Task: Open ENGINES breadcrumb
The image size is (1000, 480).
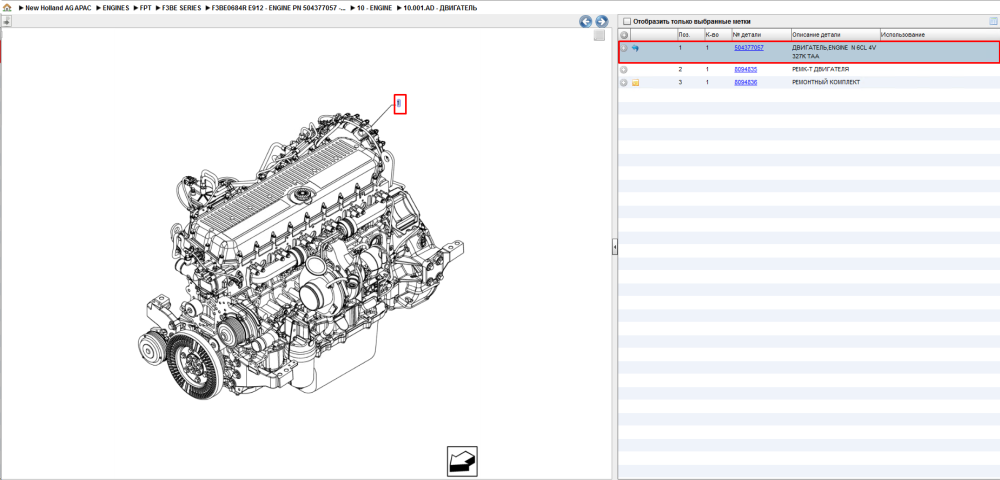Action: [x=116, y=8]
